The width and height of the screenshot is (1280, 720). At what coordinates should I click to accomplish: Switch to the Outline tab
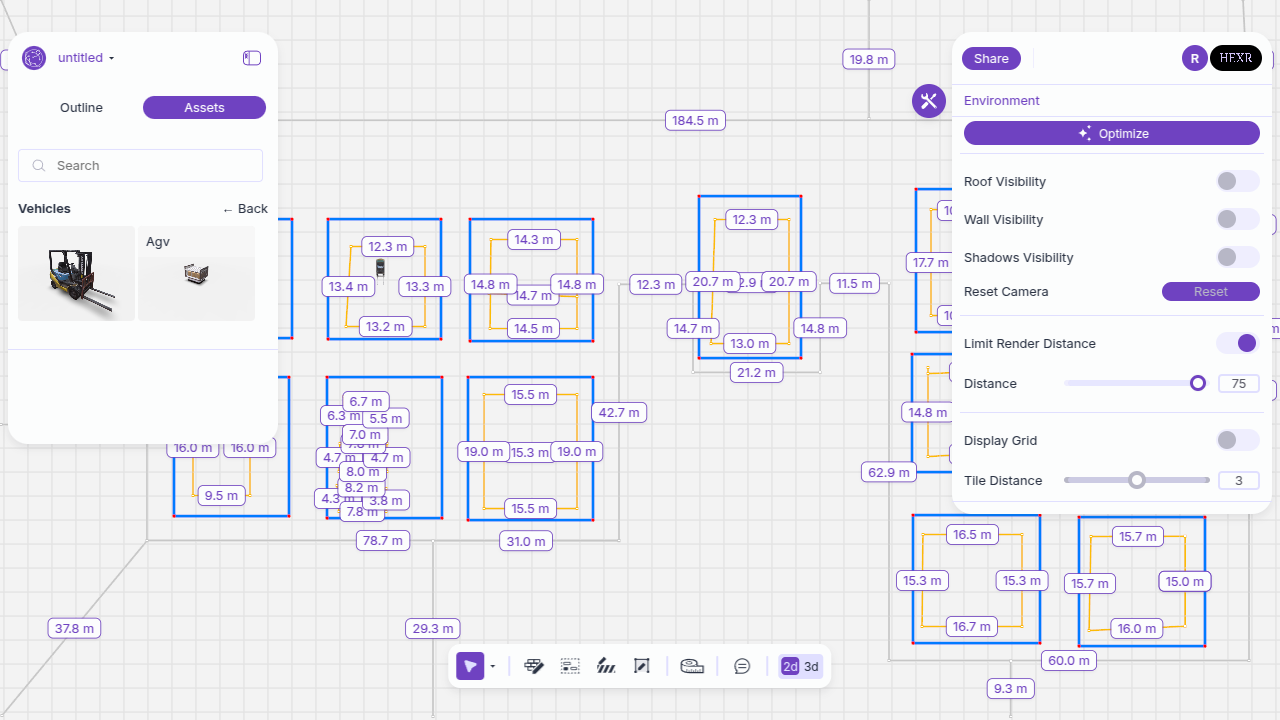pos(81,108)
